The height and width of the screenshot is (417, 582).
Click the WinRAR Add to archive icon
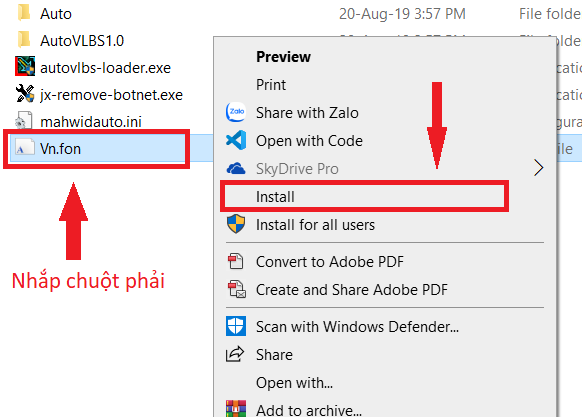pyautogui.click(x=236, y=408)
